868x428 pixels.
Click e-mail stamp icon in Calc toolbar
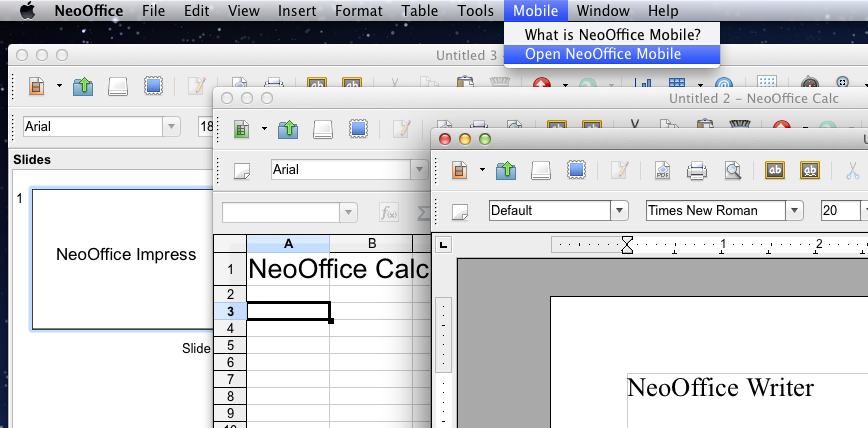point(358,129)
